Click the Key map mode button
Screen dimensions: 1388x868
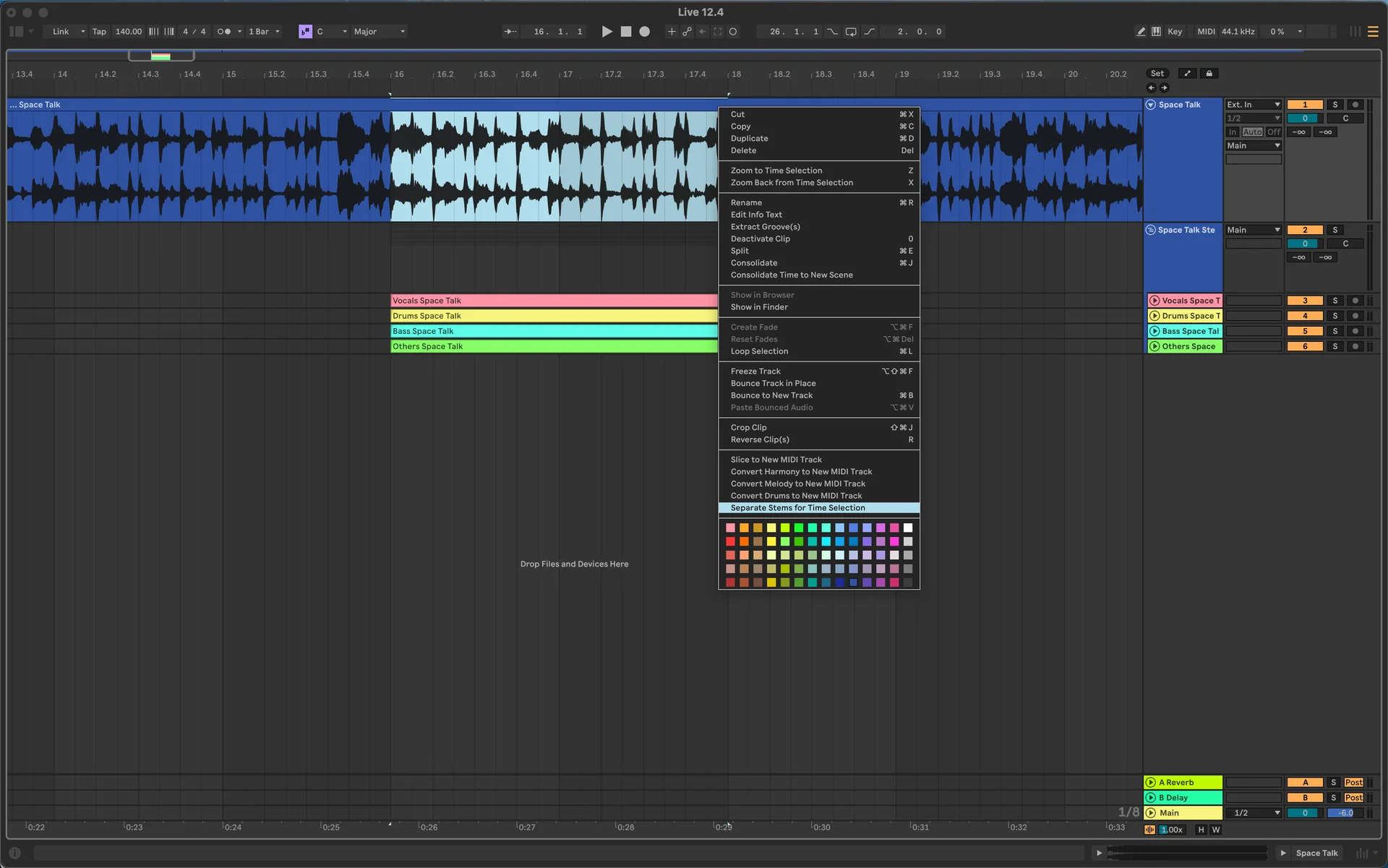[1175, 32]
